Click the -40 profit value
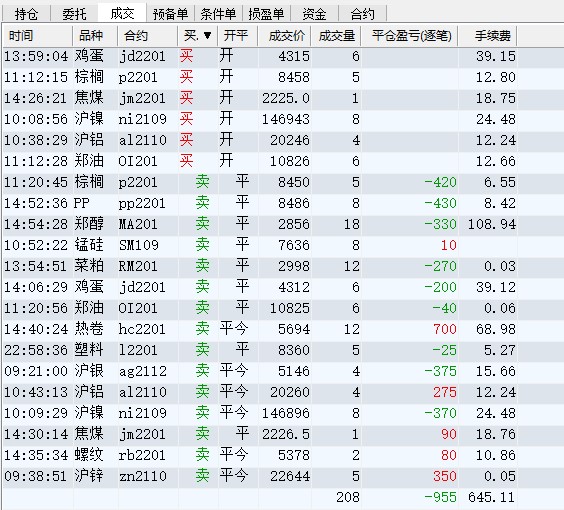564x510 pixels. click(x=444, y=308)
